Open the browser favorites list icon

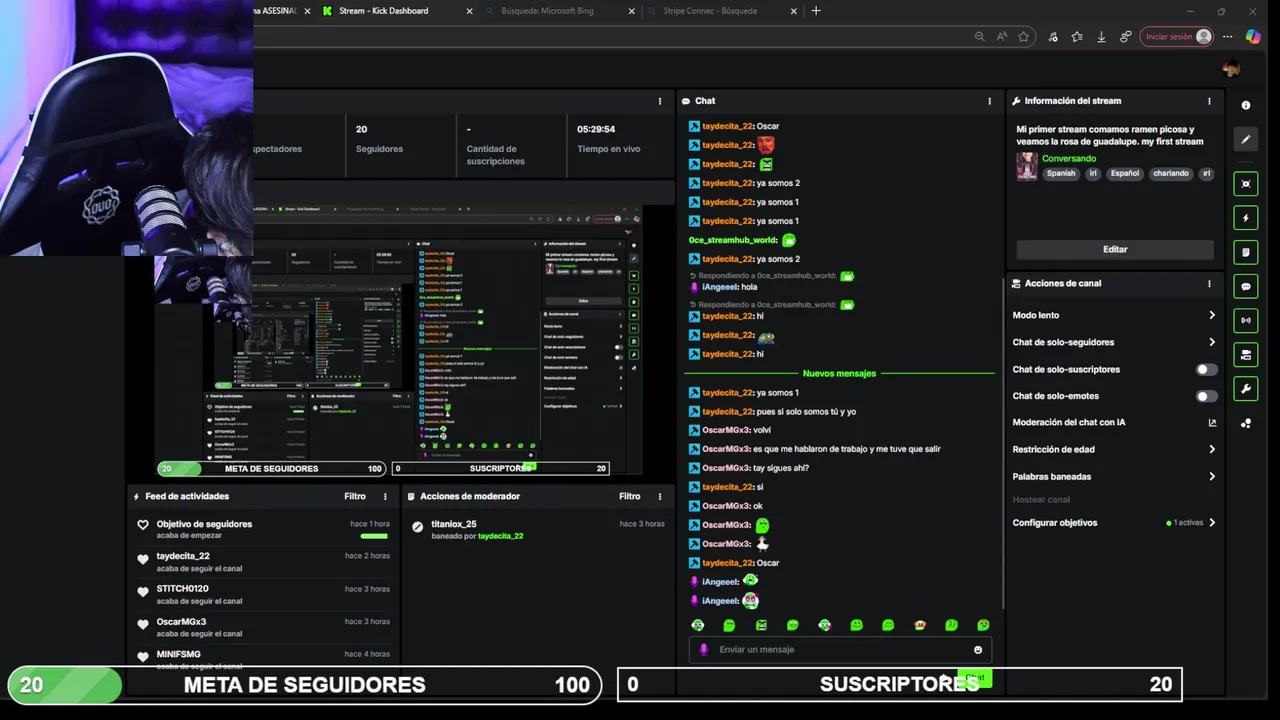click(1077, 36)
